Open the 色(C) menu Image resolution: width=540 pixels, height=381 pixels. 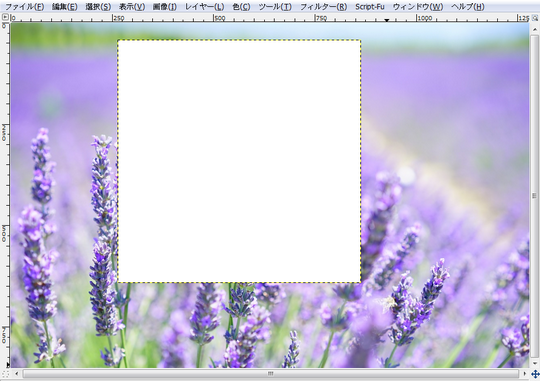[x=241, y=7]
